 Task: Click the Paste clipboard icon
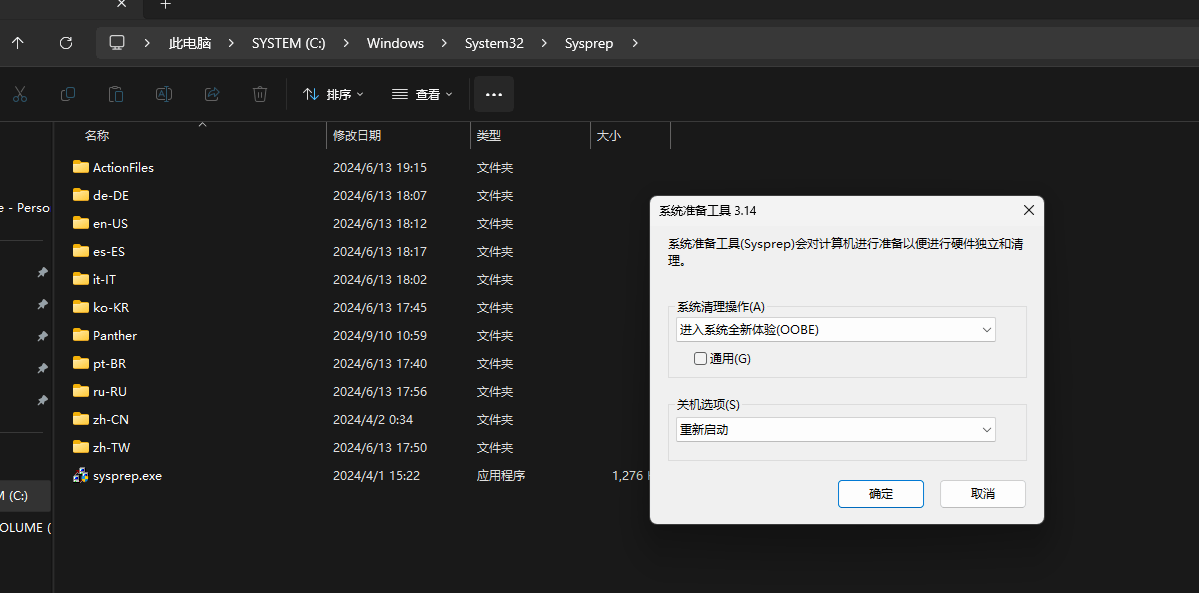(x=116, y=94)
